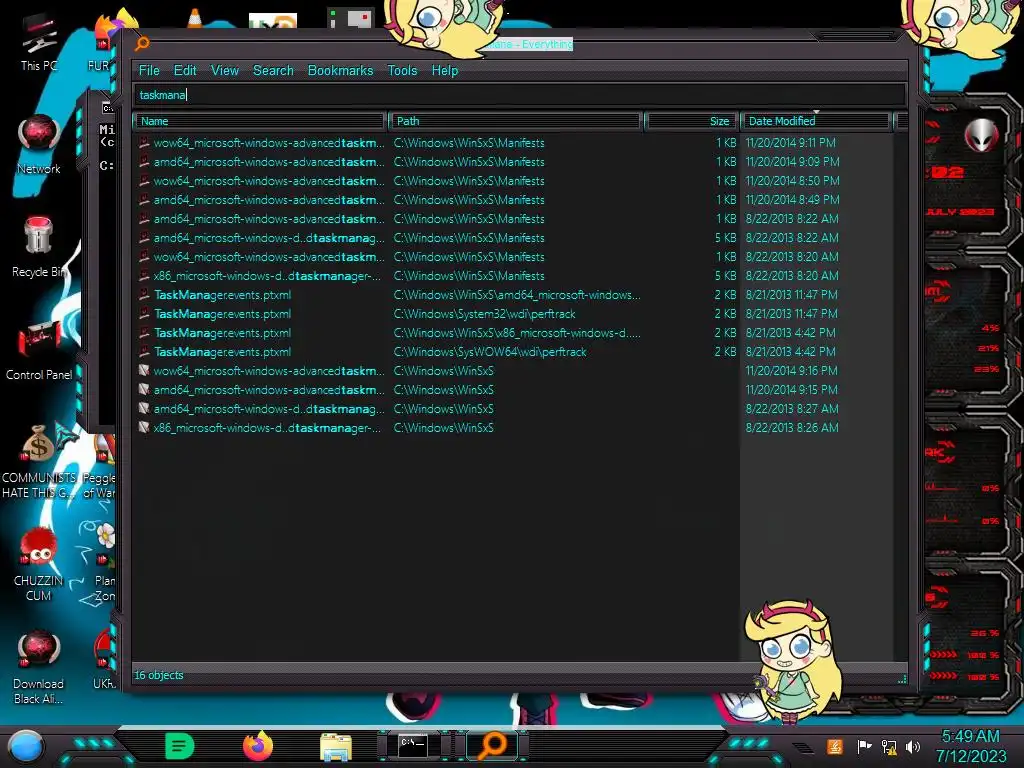Open Control Panel desktop icon
Image resolution: width=1024 pixels, height=768 pixels.
(39, 349)
